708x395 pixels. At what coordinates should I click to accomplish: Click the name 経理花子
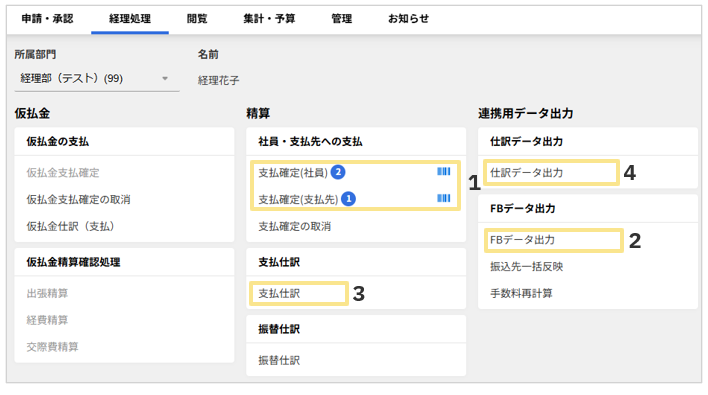pyautogui.click(x=219, y=81)
